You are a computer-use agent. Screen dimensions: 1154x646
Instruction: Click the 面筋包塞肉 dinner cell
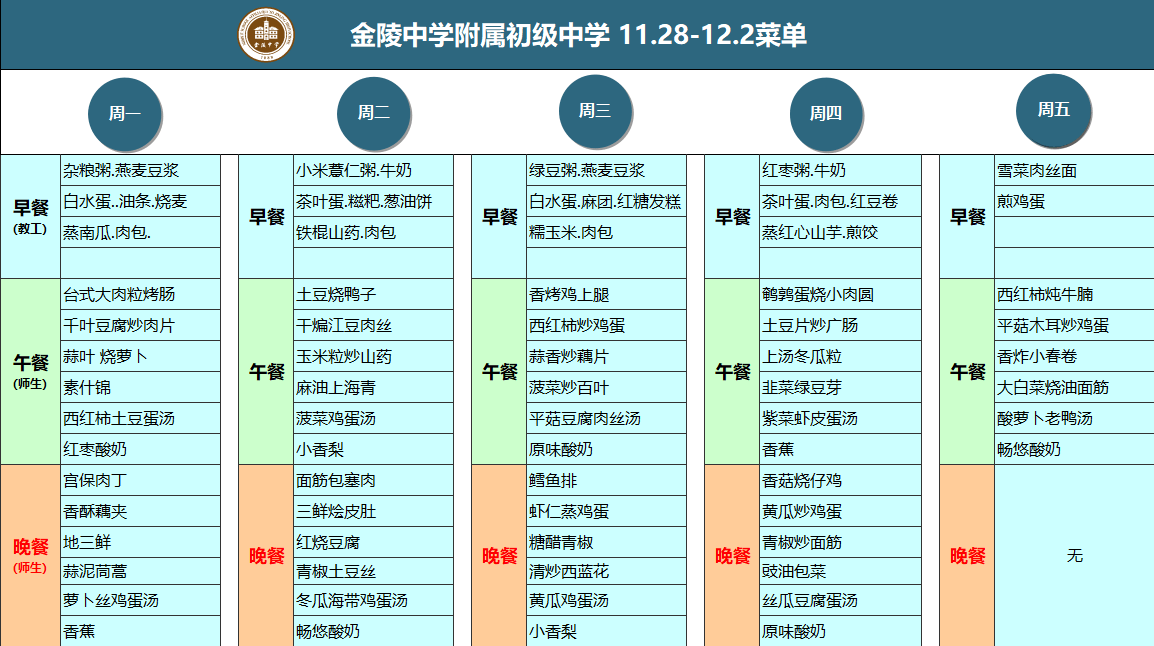click(x=373, y=481)
